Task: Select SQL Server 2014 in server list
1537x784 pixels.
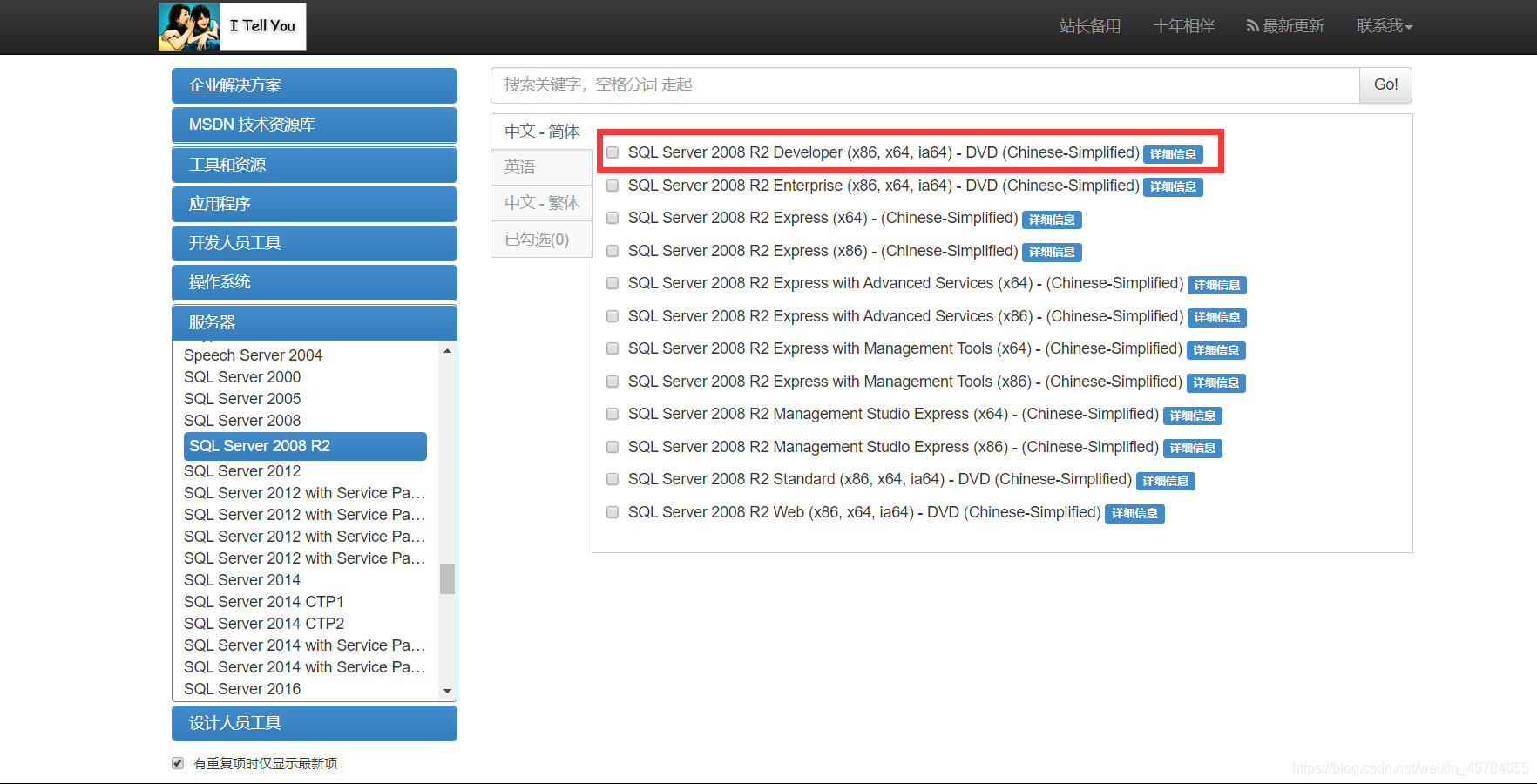Action: [x=242, y=580]
